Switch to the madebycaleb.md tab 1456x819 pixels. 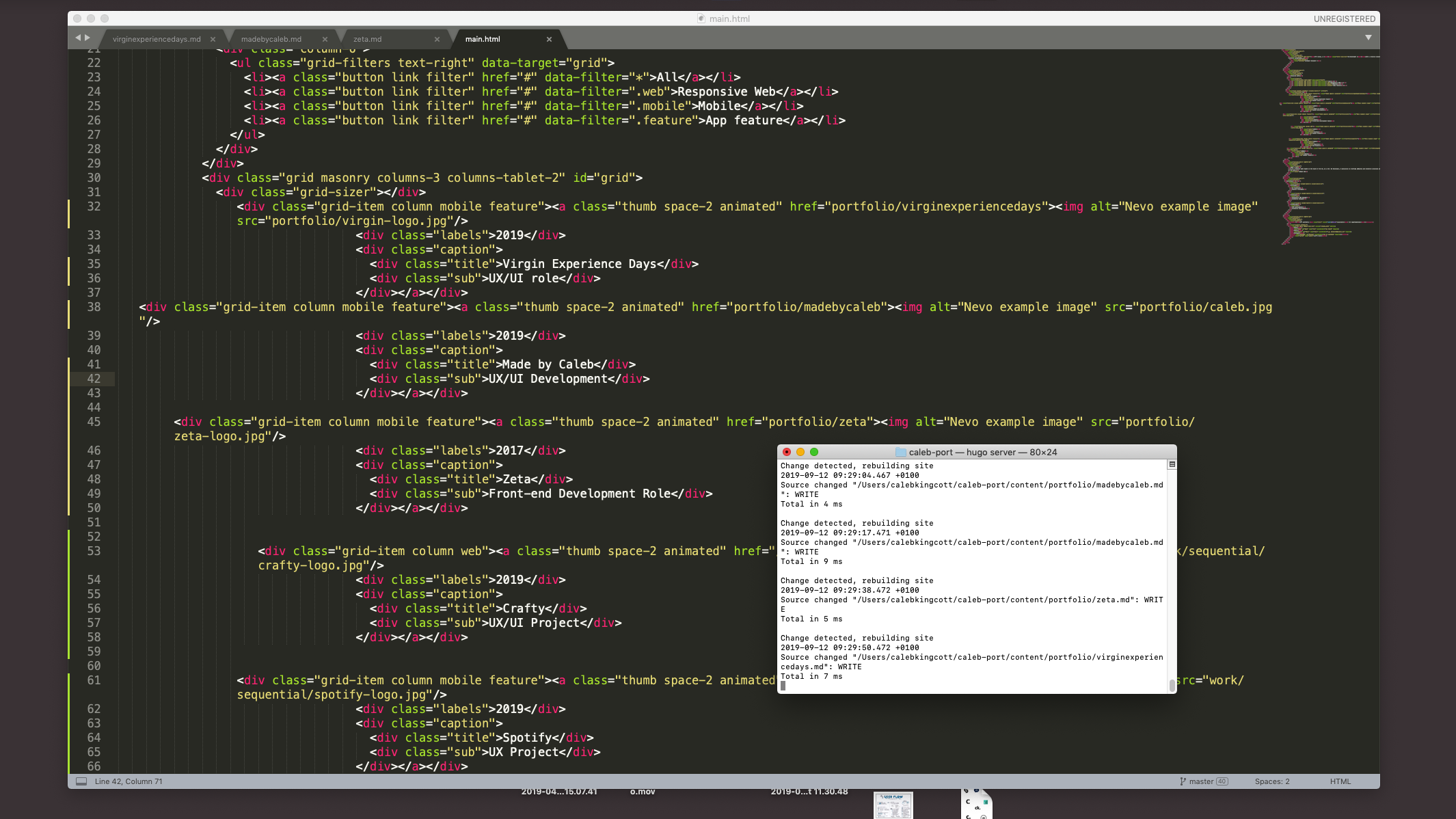pyautogui.click(x=271, y=40)
